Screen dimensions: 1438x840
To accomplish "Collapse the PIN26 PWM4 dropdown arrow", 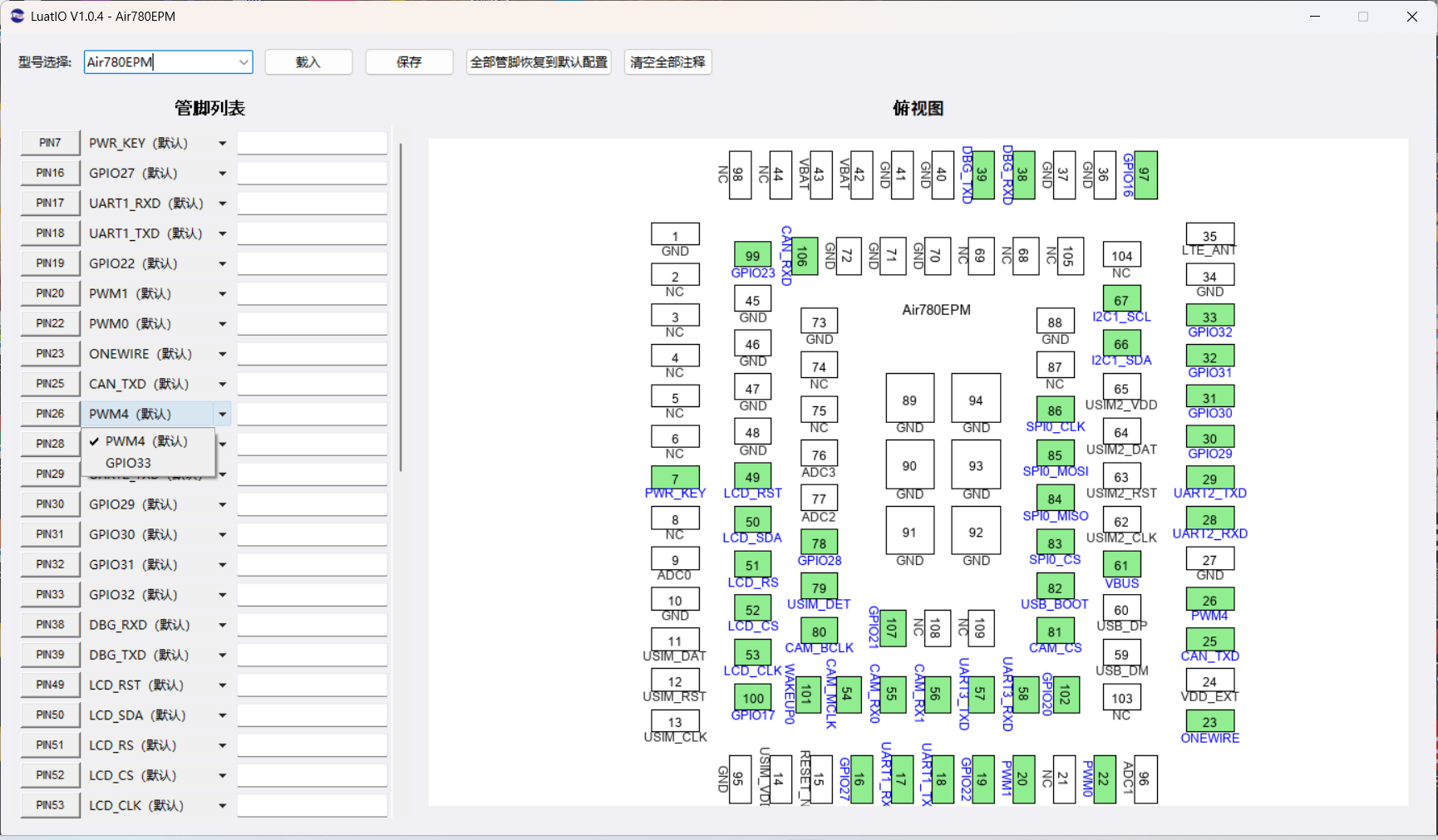I will [222, 414].
